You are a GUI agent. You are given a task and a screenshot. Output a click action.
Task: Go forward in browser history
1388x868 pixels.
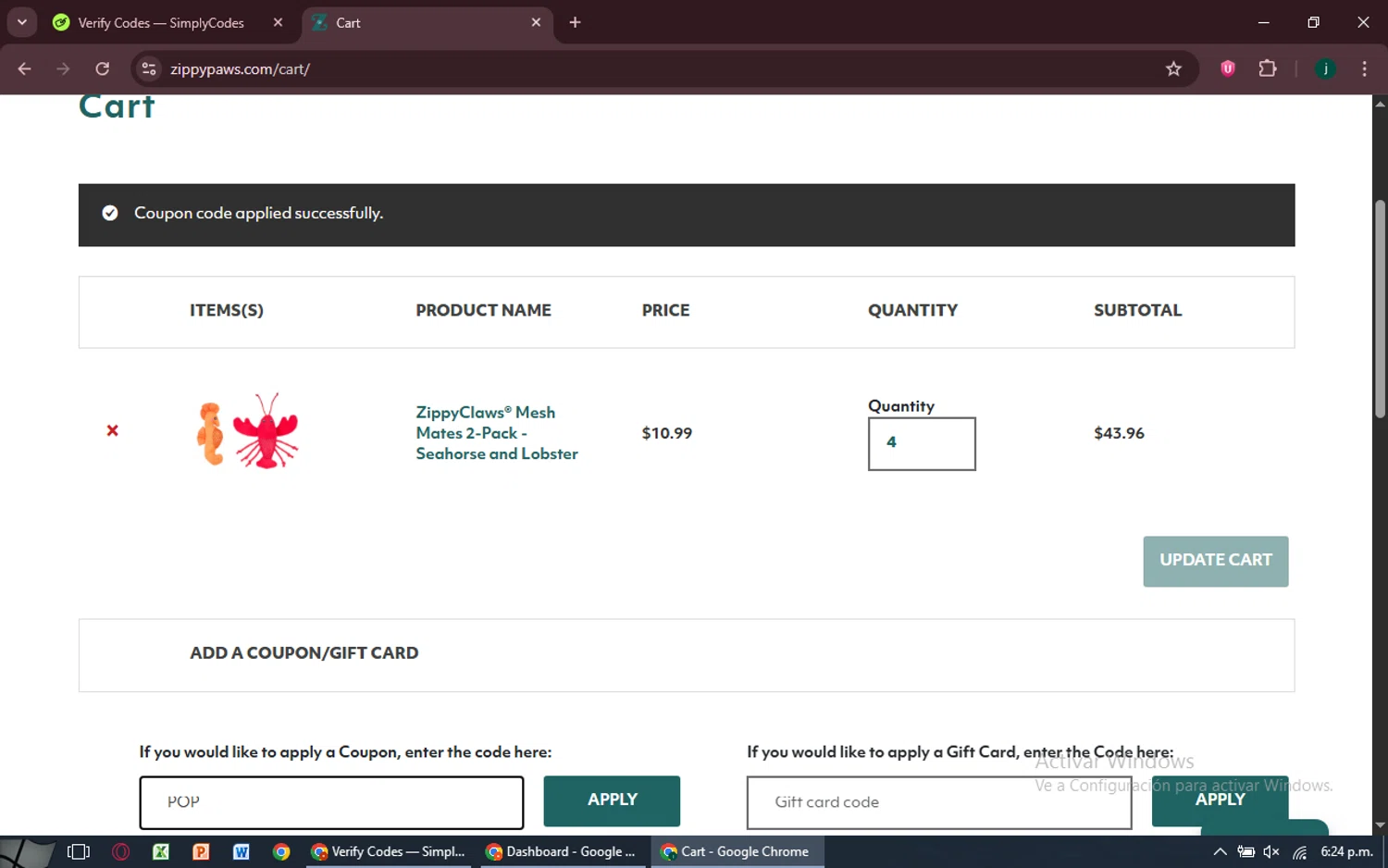coord(63,68)
